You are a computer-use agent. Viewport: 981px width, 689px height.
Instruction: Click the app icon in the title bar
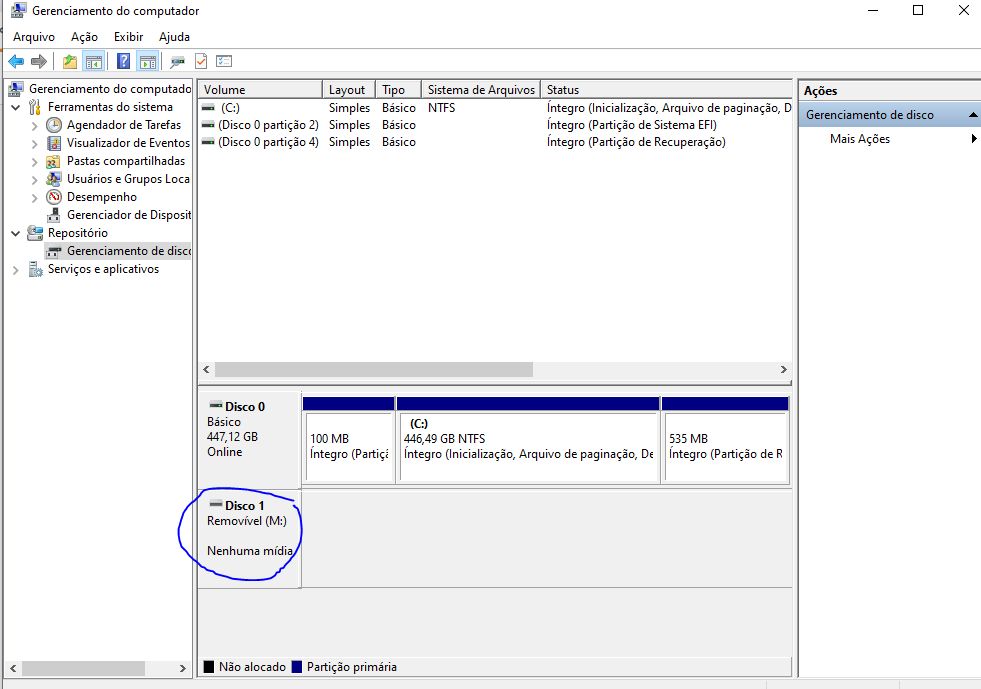(x=19, y=10)
